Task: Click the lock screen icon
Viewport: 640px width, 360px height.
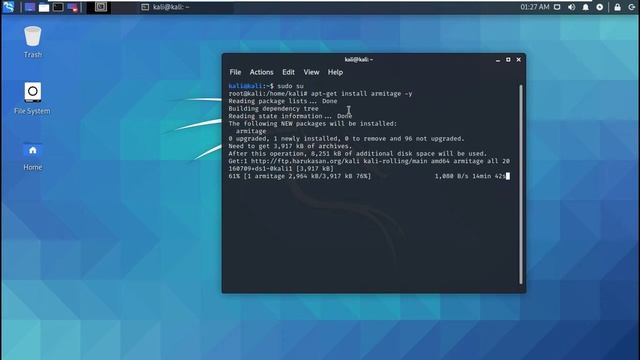Action: [x=618, y=7]
